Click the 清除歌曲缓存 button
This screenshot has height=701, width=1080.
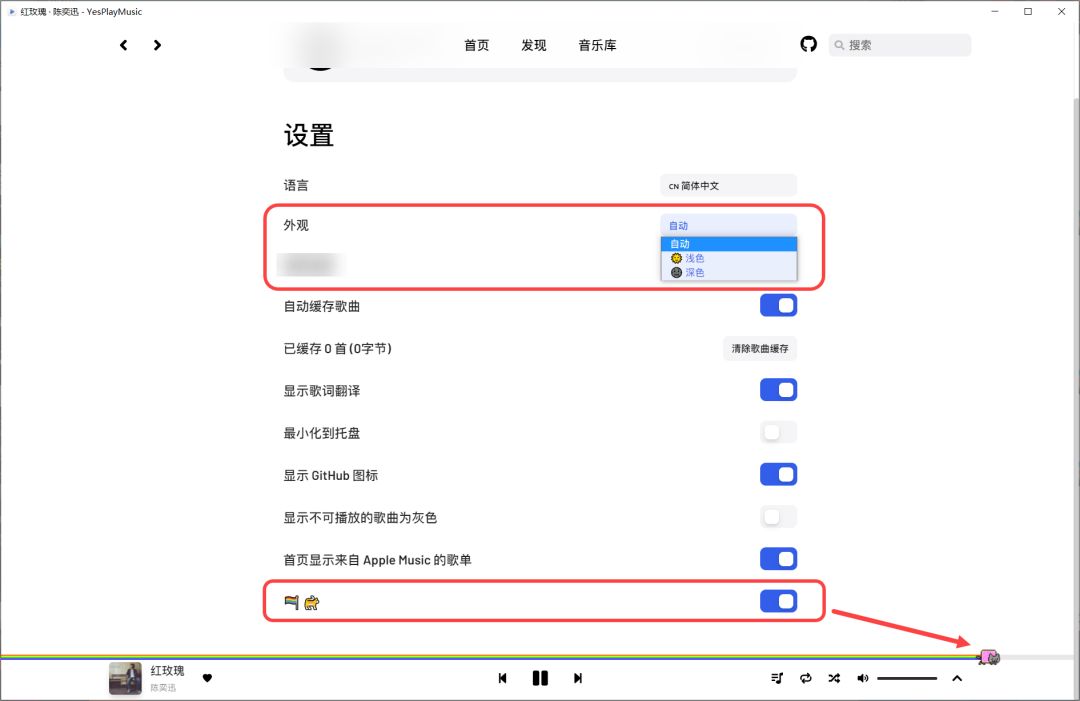coord(760,348)
